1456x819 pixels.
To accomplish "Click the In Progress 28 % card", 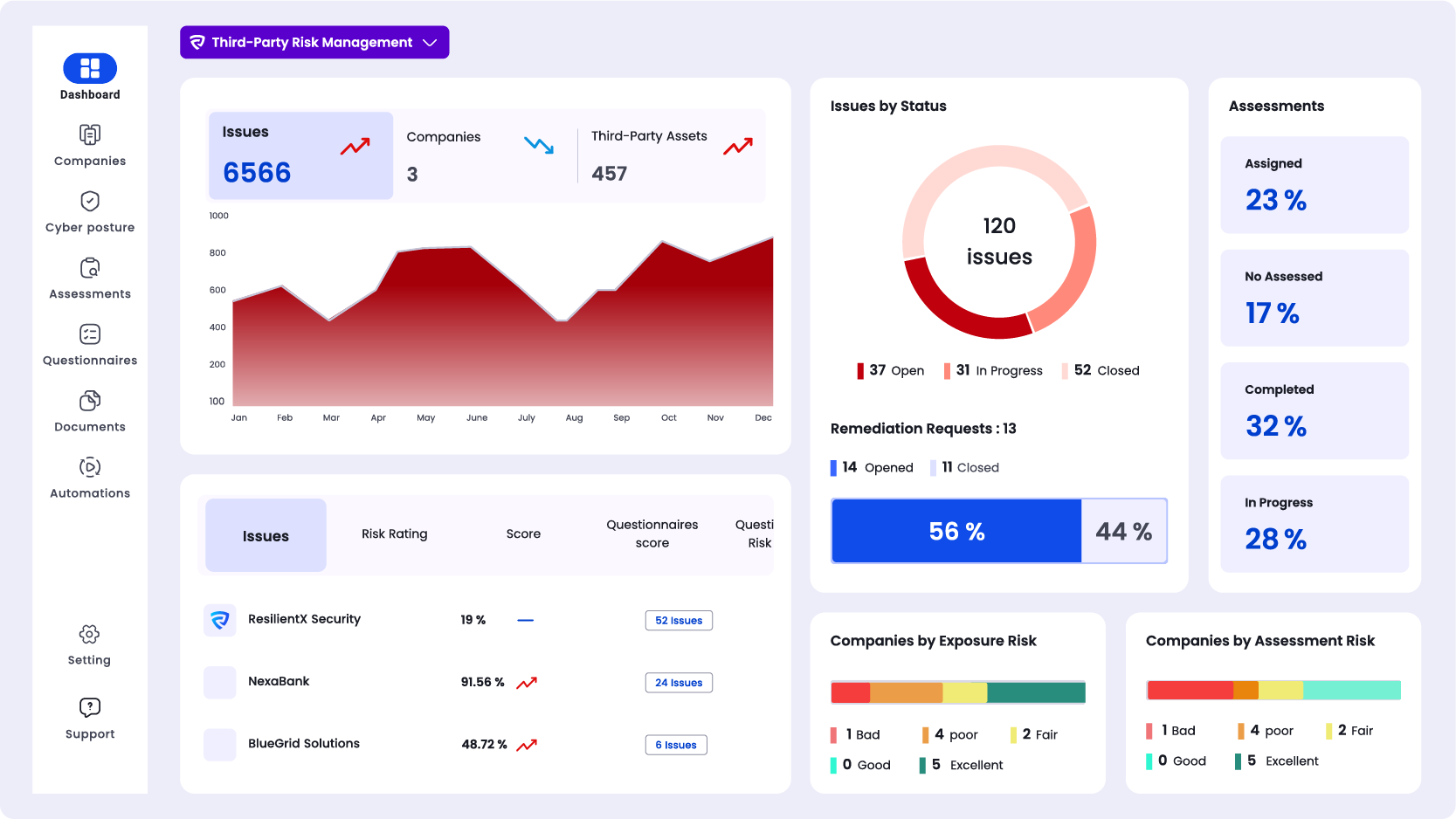I will (x=1315, y=524).
